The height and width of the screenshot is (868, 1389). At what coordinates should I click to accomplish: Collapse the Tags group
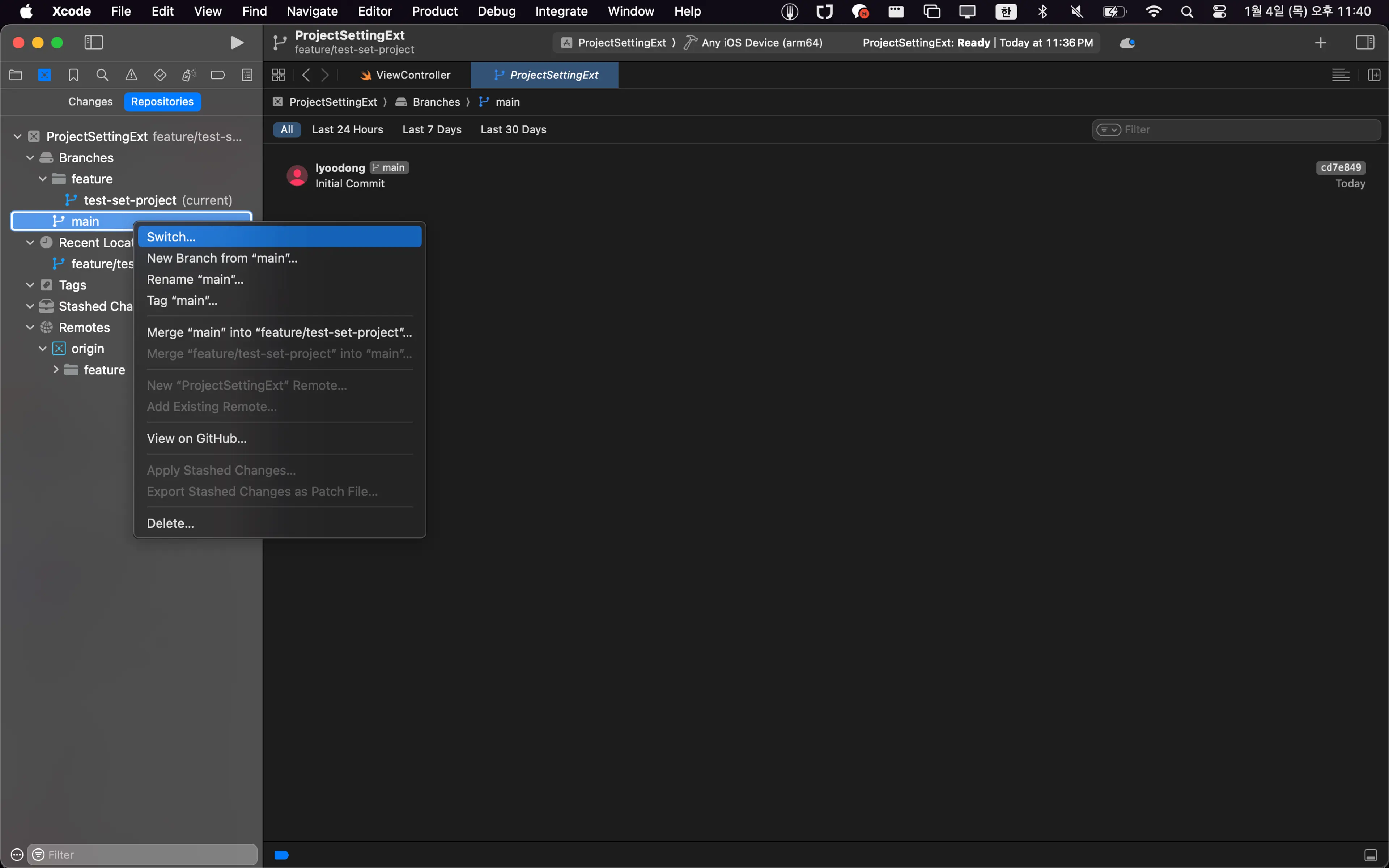tap(30, 285)
